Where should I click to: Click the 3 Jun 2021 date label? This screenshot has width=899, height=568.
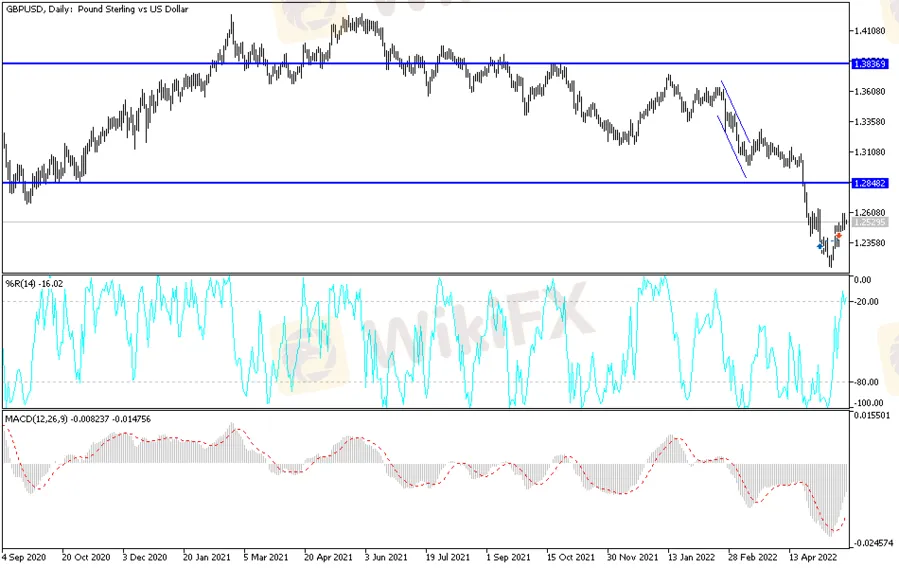[x=387, y=557]
